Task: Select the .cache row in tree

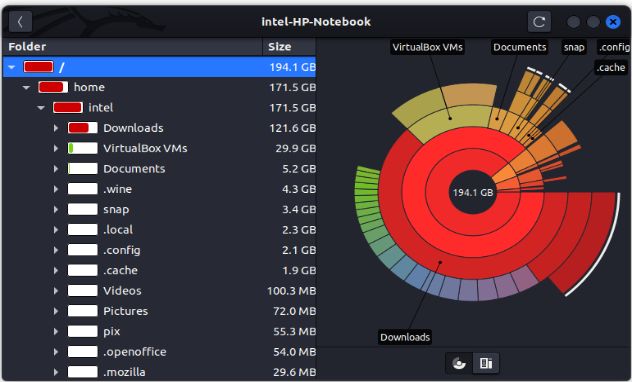Action: [x=159, y=270]
